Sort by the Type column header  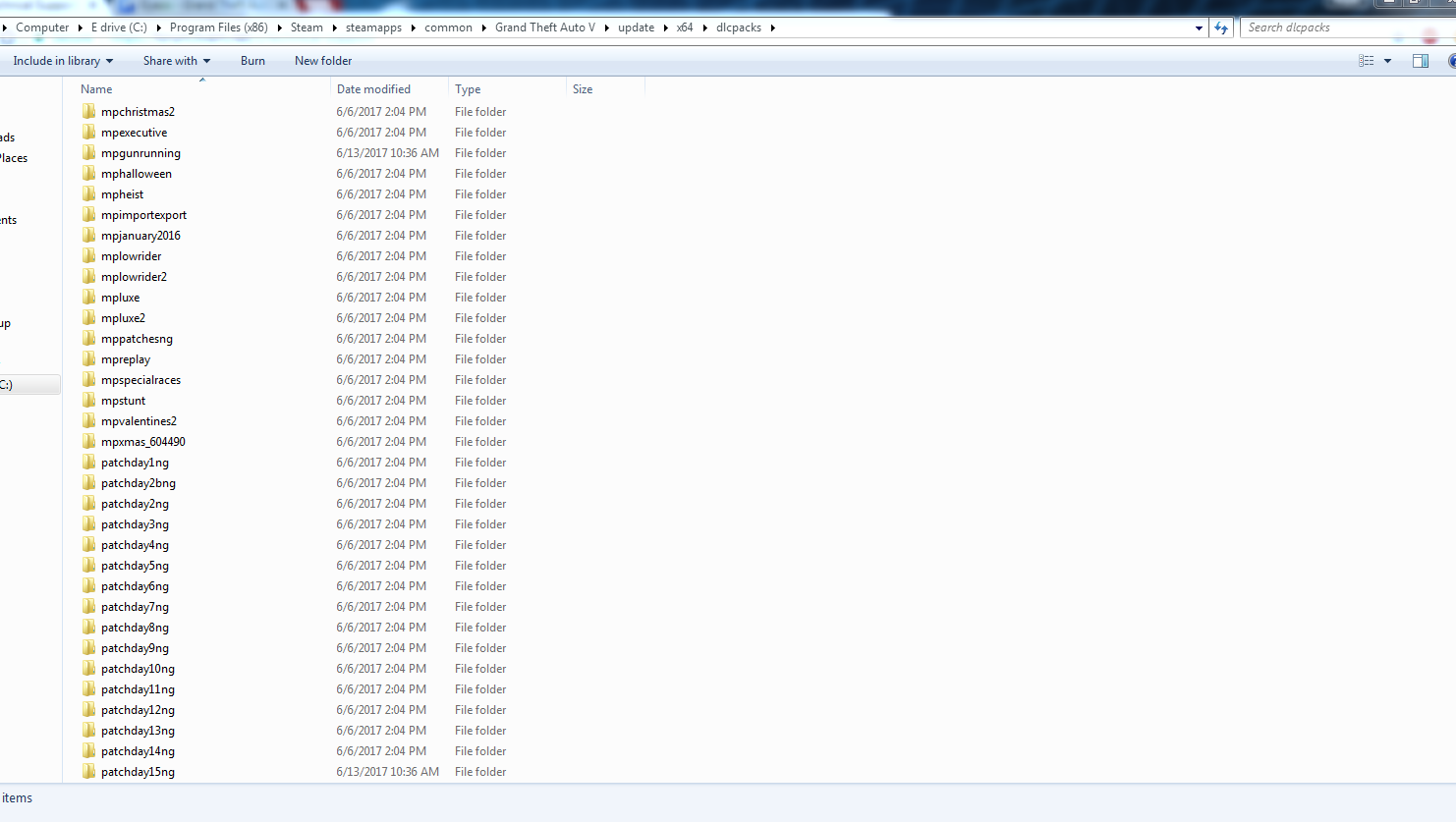(x=507, y=88)
